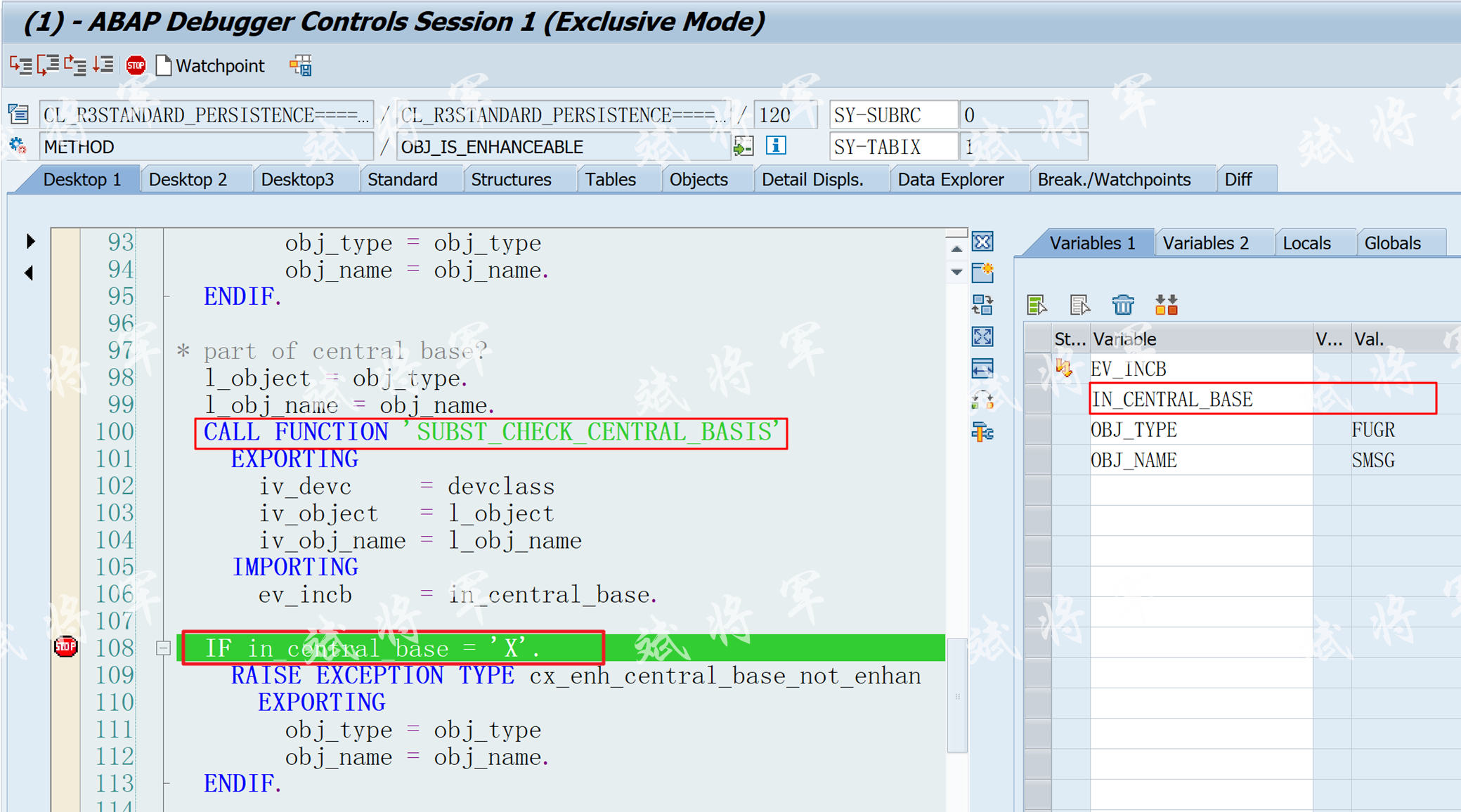Click the red STOP breakpoint toolbar icon
1461x812 pixels.
click(x=136, y=66)
